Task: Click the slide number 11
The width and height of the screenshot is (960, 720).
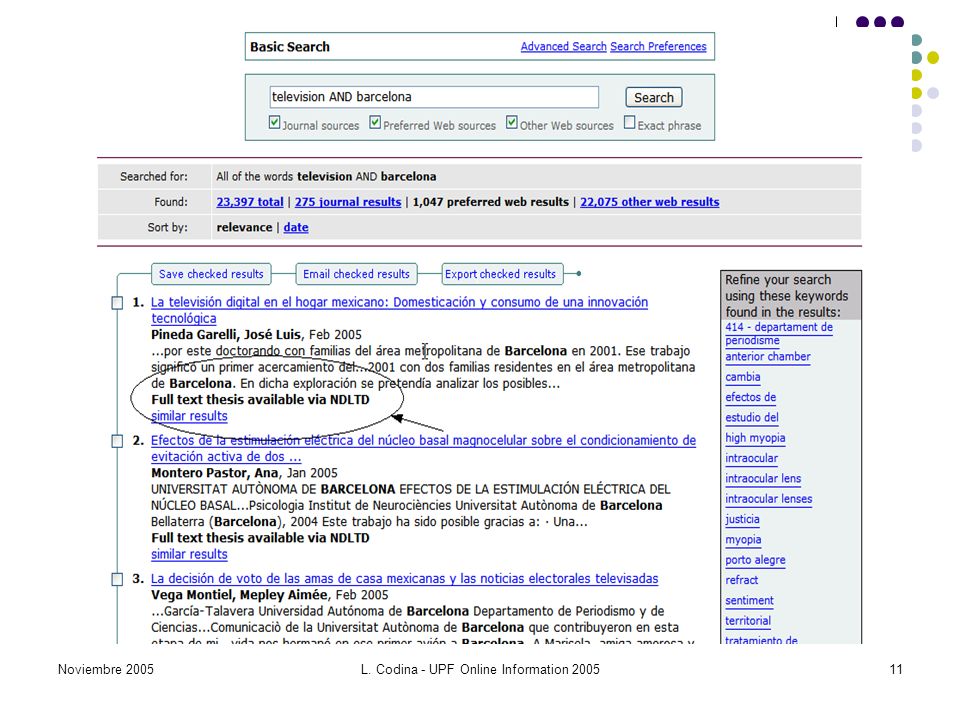Action: coord(896,670)
